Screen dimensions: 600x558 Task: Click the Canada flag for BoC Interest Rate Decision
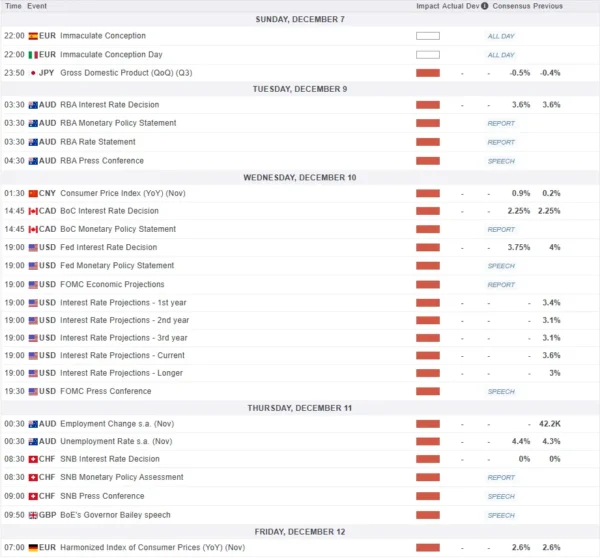pos(34,211)
